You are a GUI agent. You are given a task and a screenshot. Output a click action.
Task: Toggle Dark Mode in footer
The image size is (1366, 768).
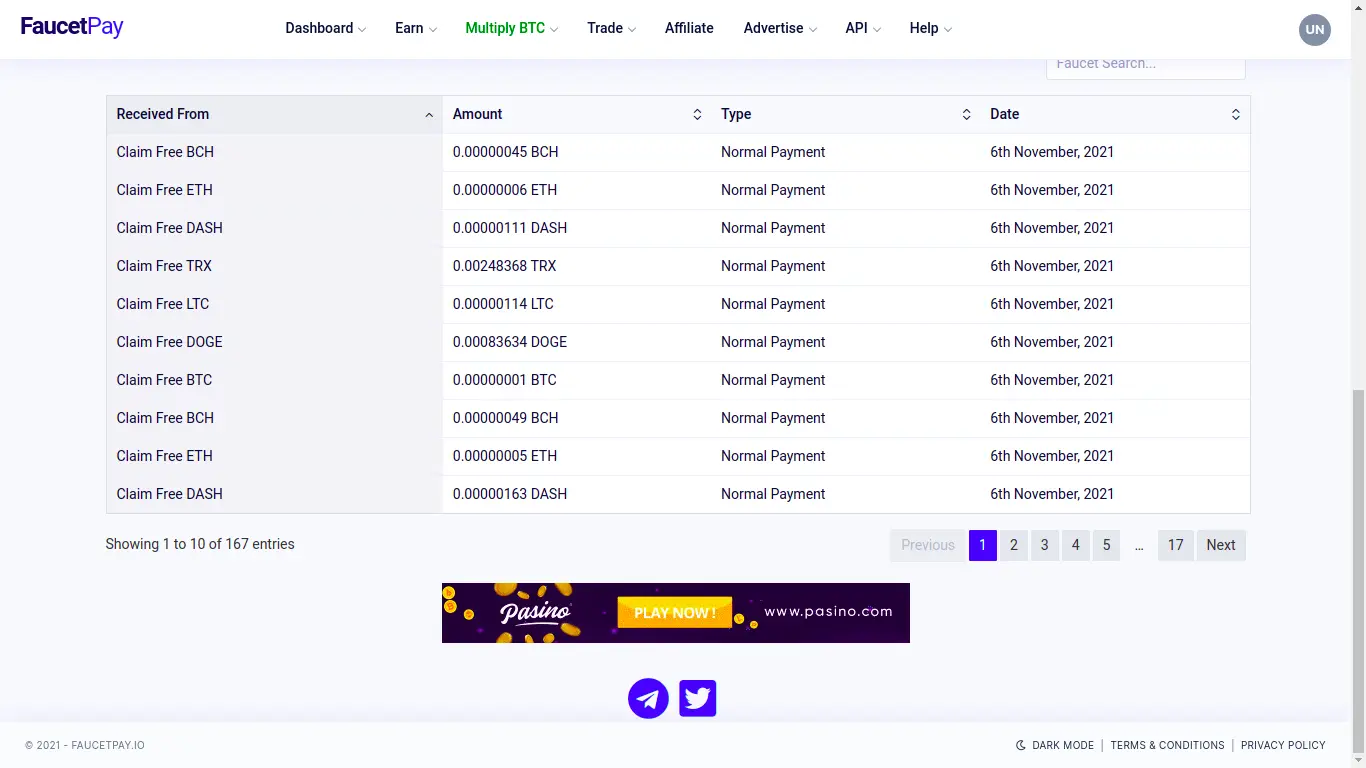click(1055, 745)
